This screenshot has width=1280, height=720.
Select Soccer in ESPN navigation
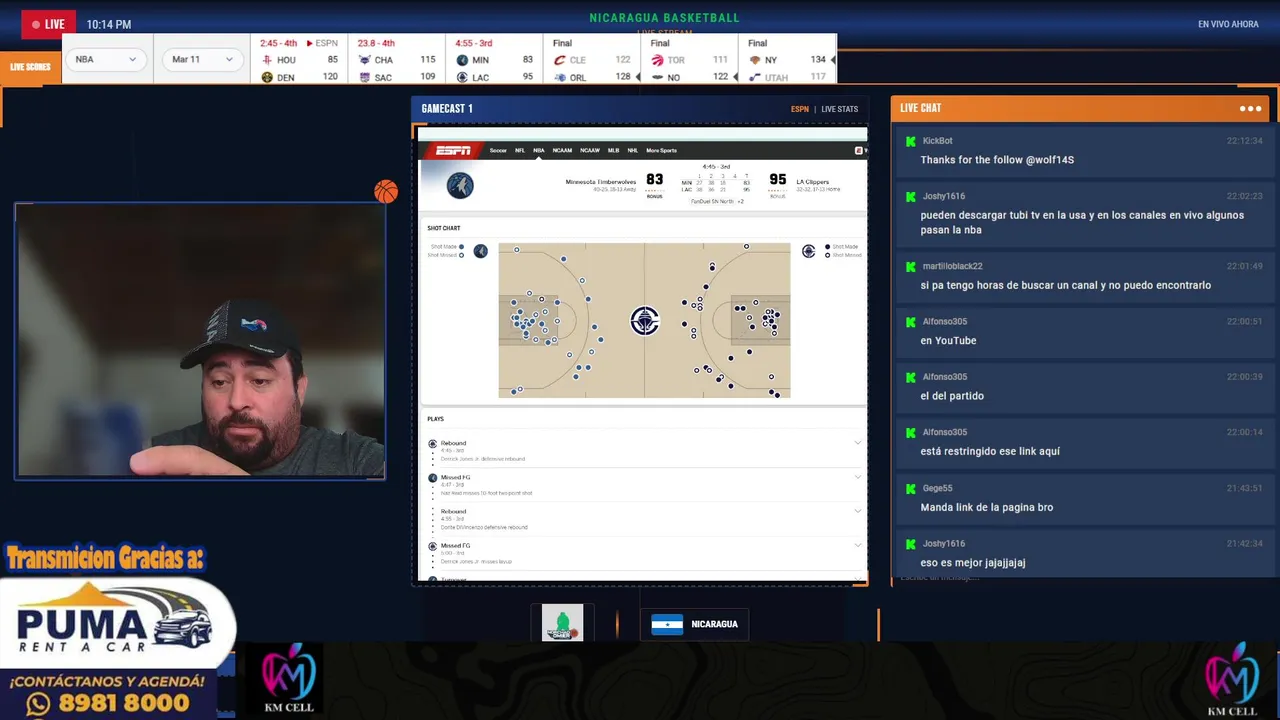coord(498,150)
